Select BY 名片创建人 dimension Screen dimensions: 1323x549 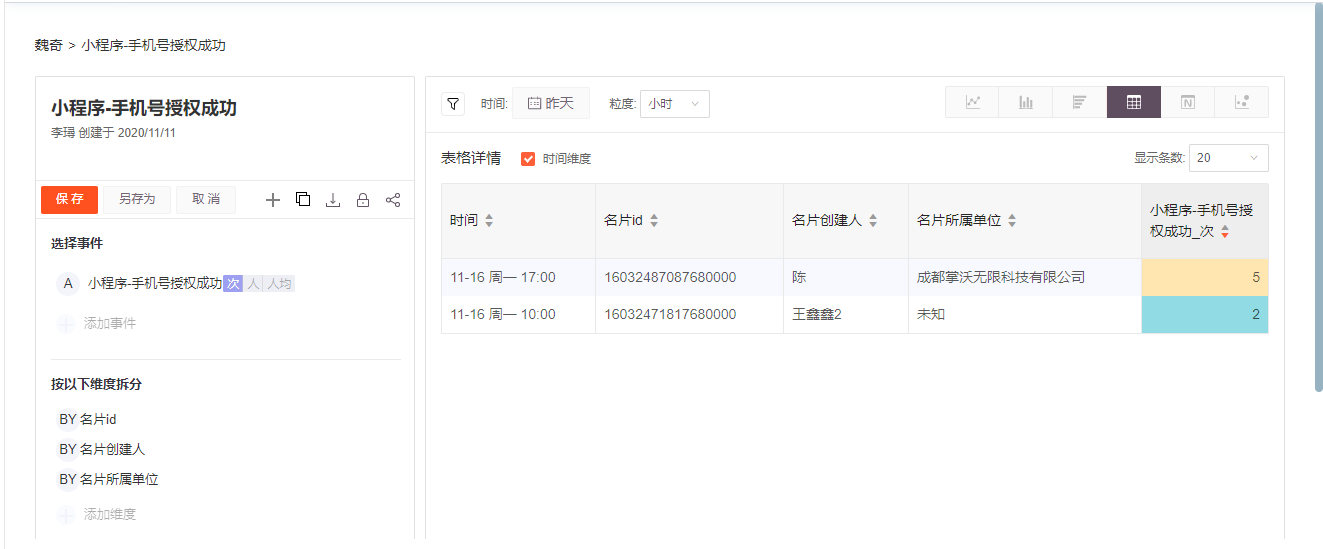[102, 450]
